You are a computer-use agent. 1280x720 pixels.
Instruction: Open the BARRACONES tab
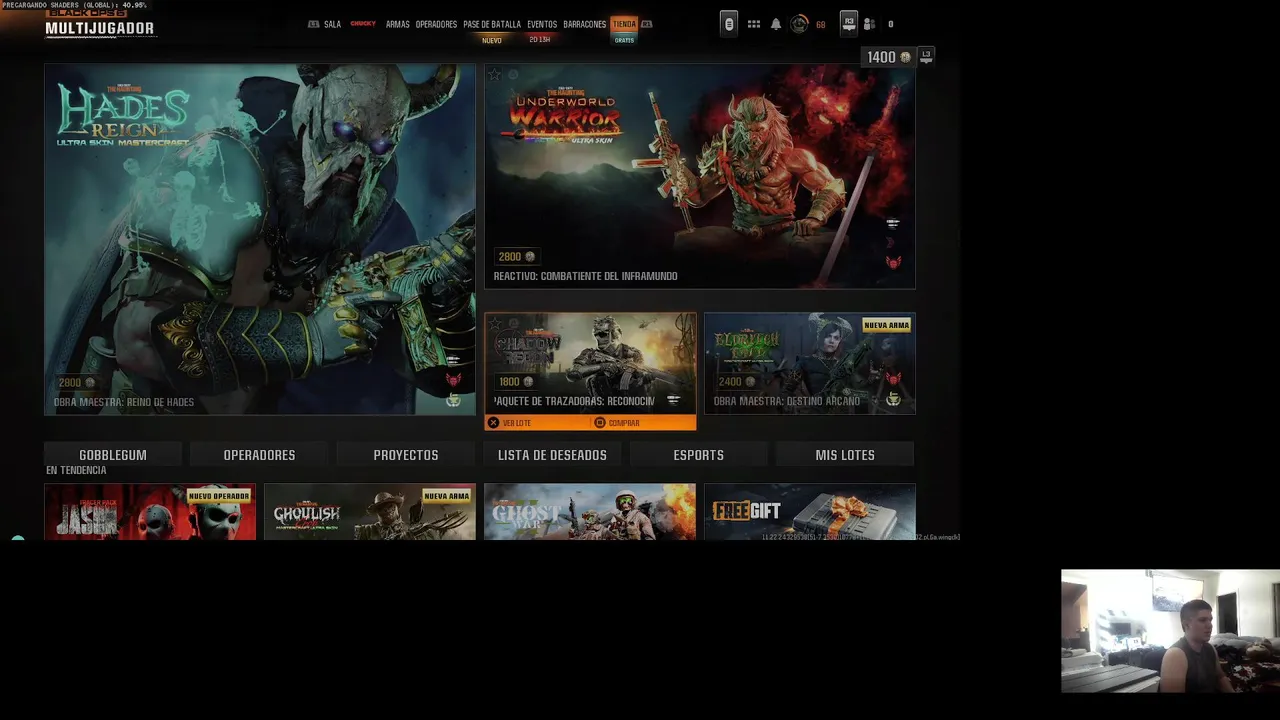[584, 24]
